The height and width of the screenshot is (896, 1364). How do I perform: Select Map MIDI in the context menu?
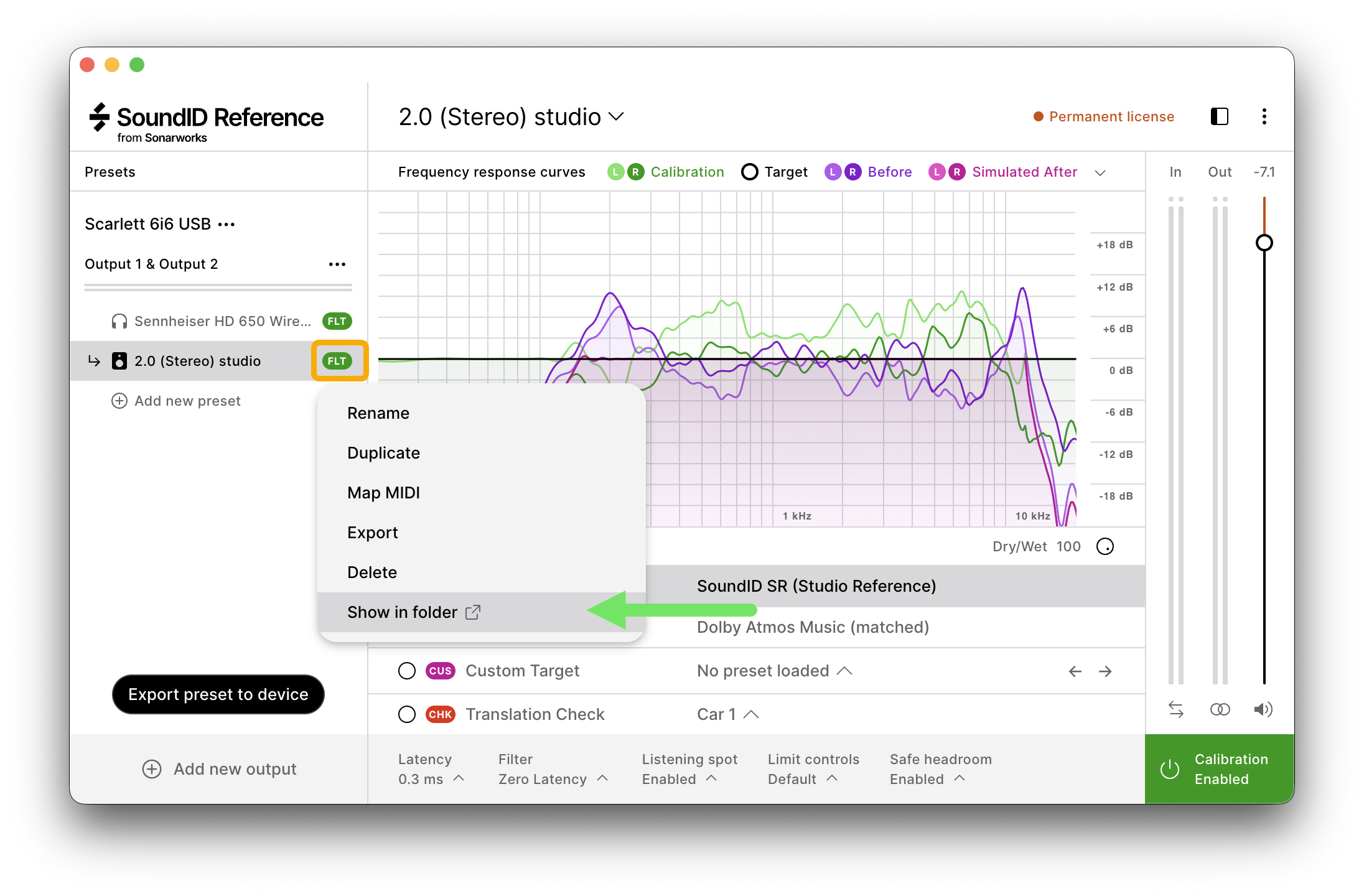(481, 493)
